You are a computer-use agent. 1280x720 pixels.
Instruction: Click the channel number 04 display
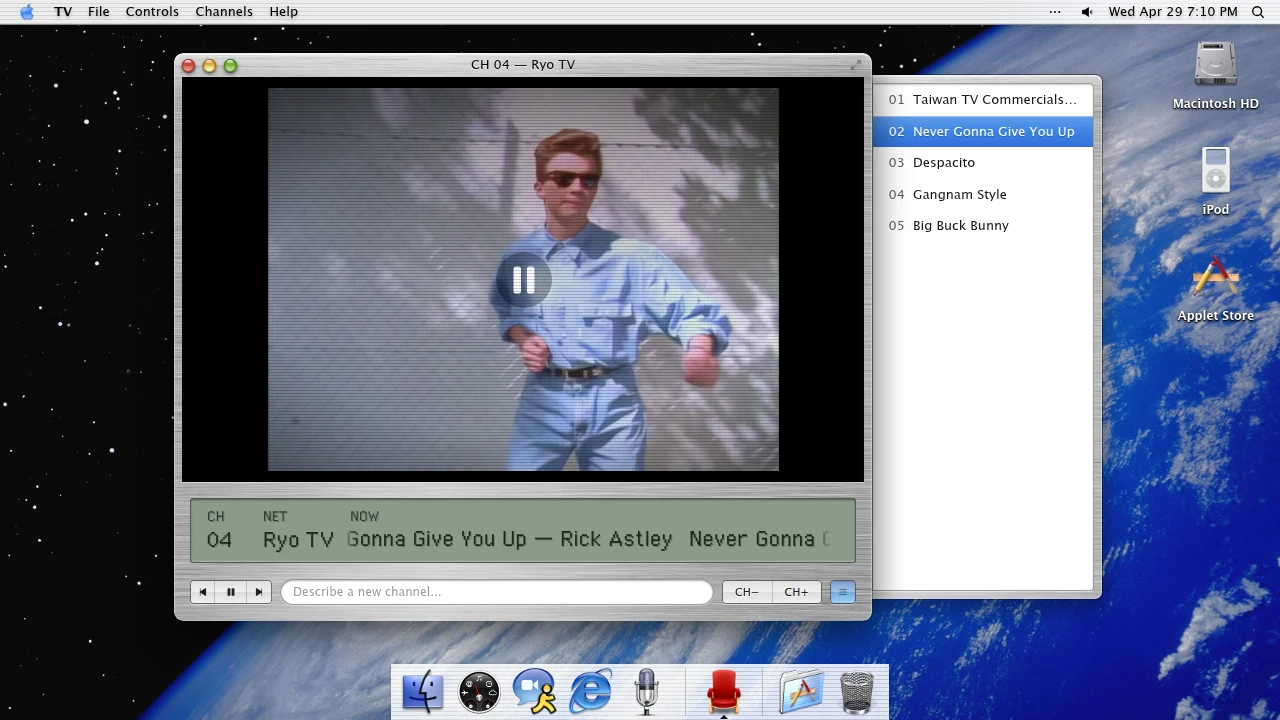click(219, 540)
